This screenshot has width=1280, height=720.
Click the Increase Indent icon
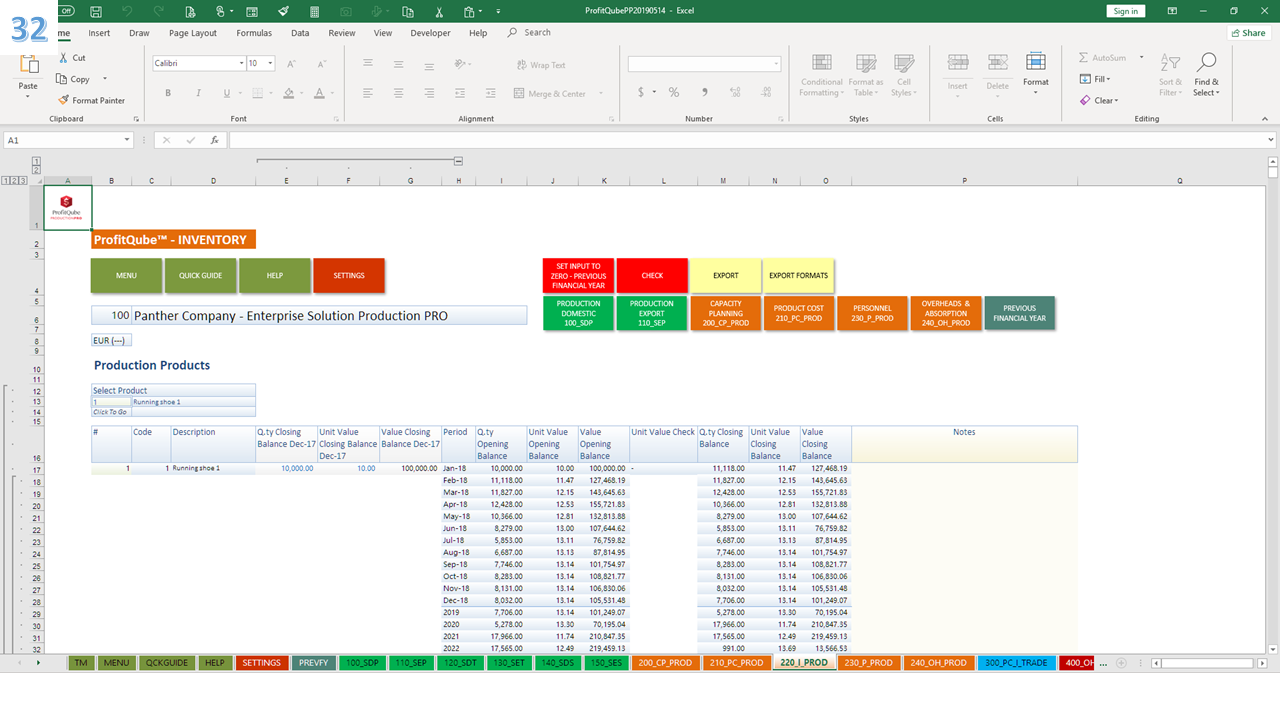[489, 93]
